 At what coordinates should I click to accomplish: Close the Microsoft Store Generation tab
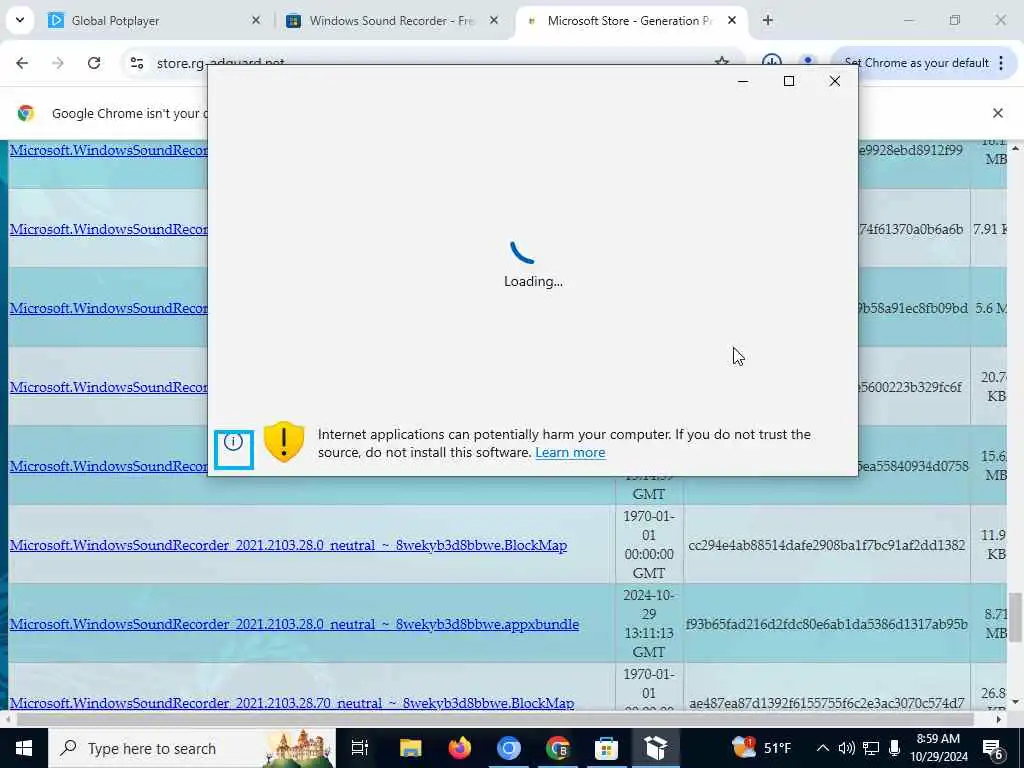[x=732, y=21]
